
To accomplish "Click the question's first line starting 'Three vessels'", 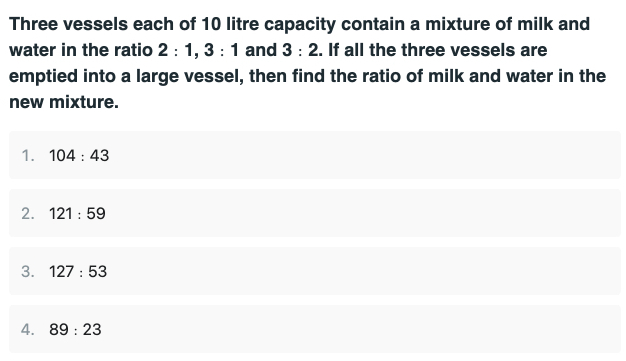I will (299, 24).
